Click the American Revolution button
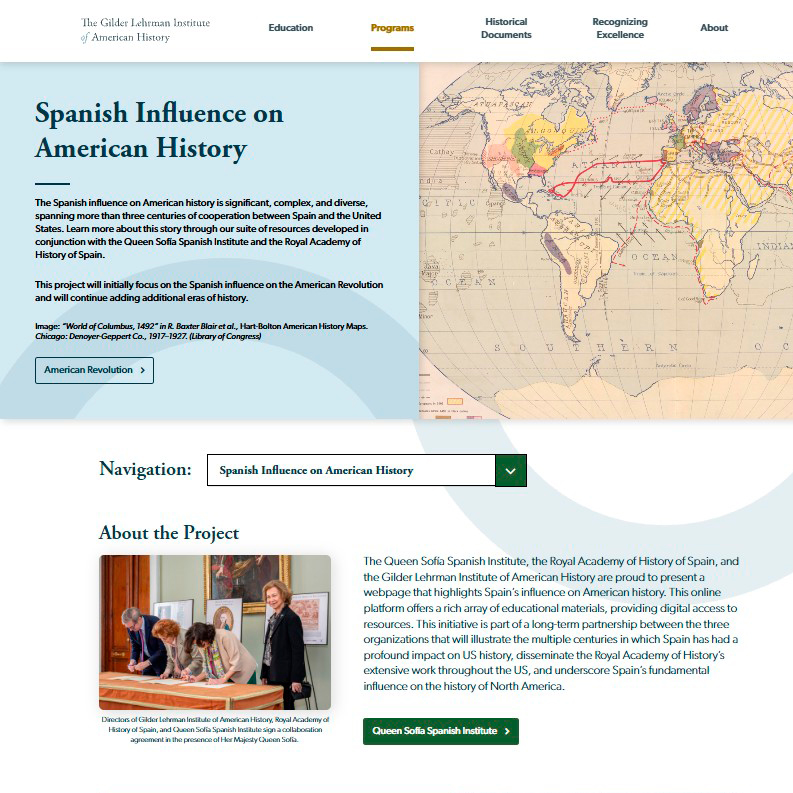Image resolution: width=793 pixels, height=793 pixels. click(95, 370)
